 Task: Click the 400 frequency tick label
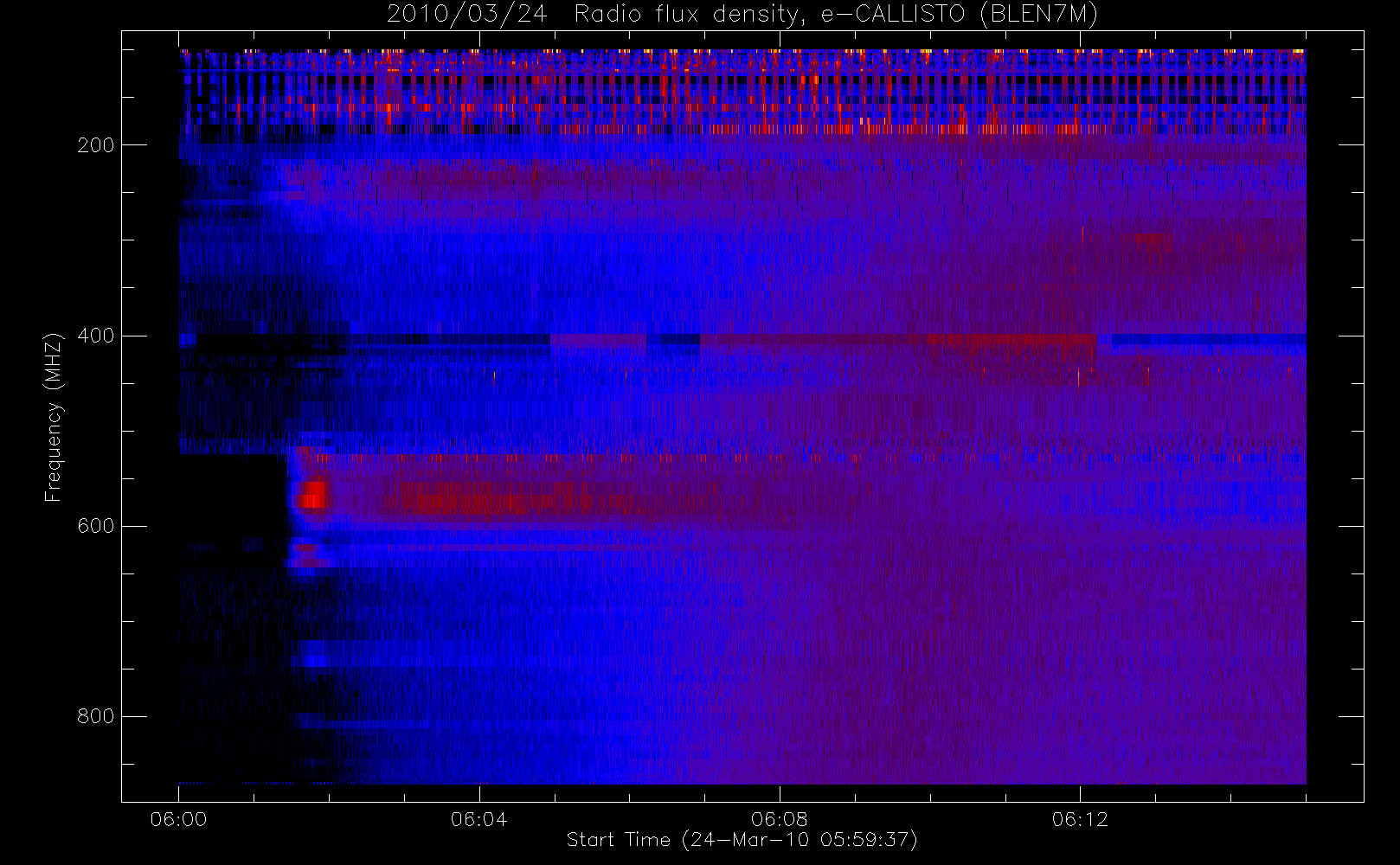click(x=95, y=336)
